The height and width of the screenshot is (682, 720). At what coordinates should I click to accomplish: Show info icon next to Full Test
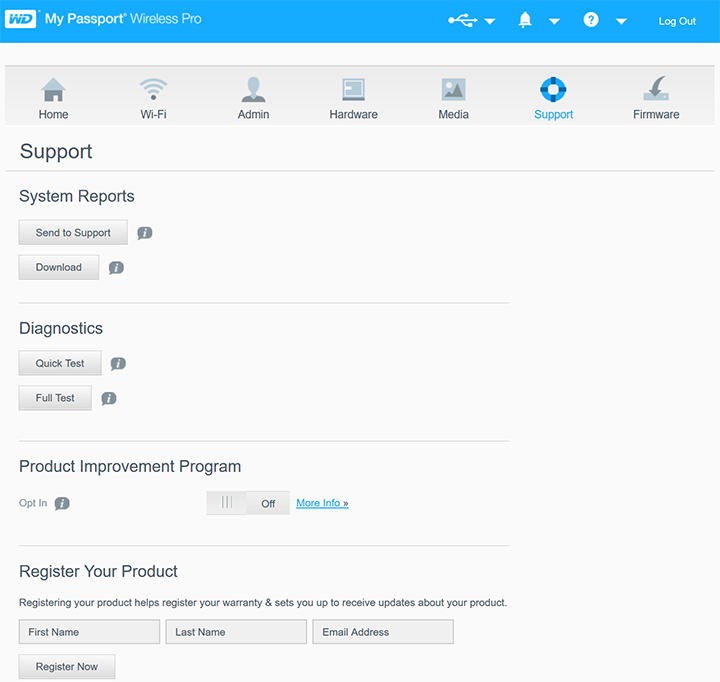coord(109,398)
